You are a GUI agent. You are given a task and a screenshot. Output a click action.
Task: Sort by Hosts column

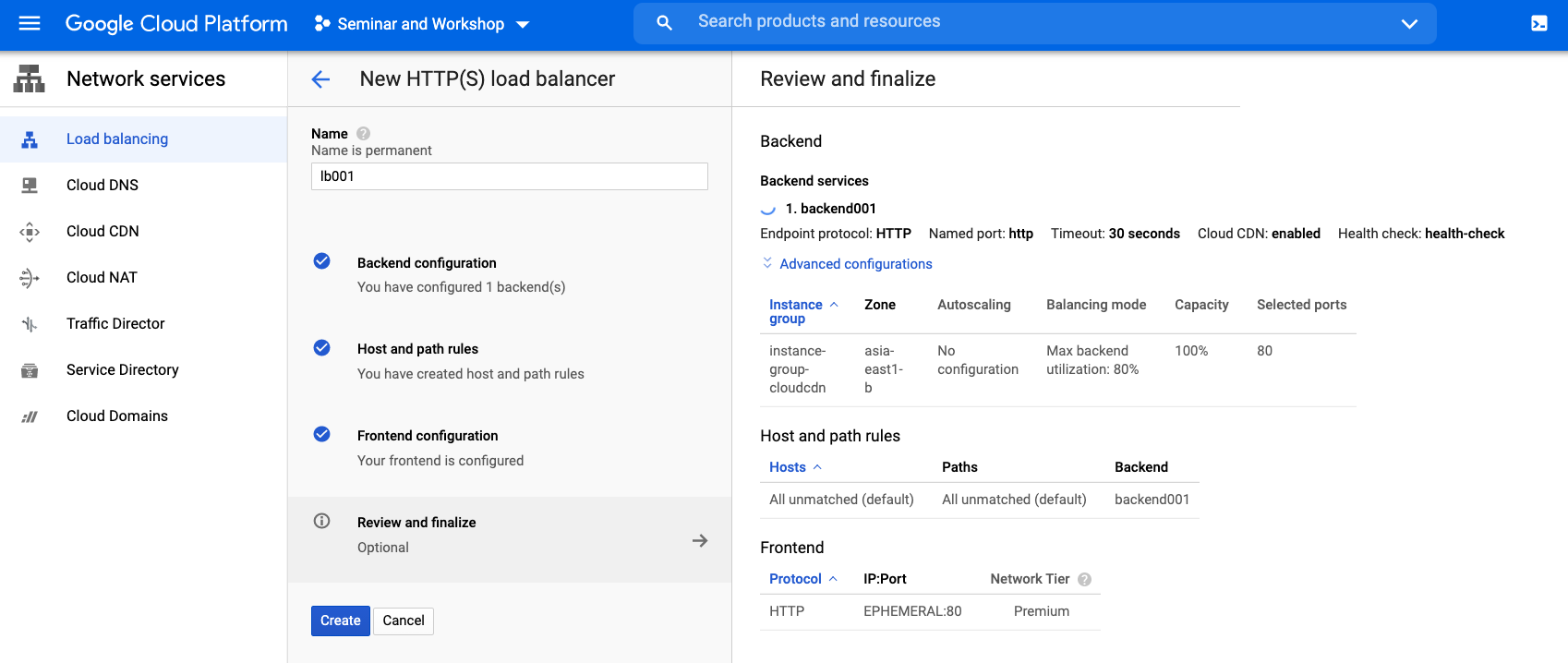[795, 467]
